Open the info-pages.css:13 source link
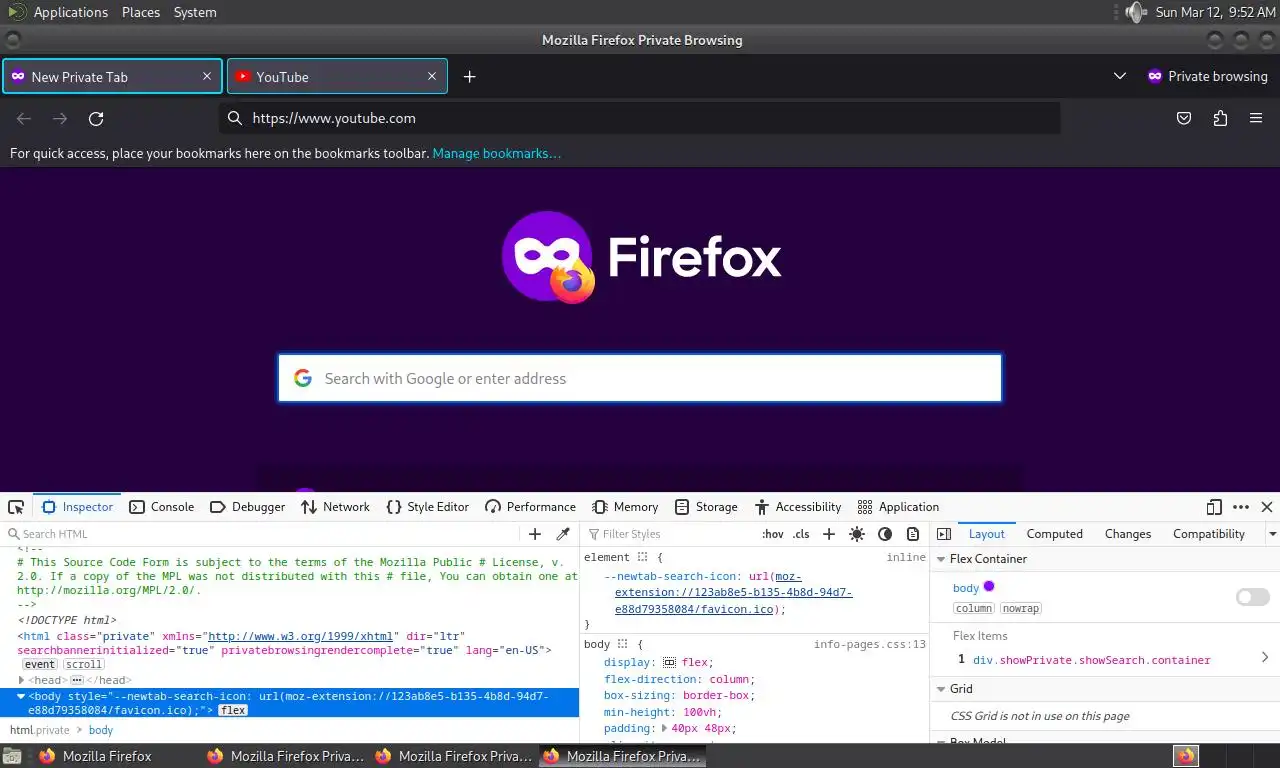Viewport: 1280px width, 768px height. (x=870, y=645)
